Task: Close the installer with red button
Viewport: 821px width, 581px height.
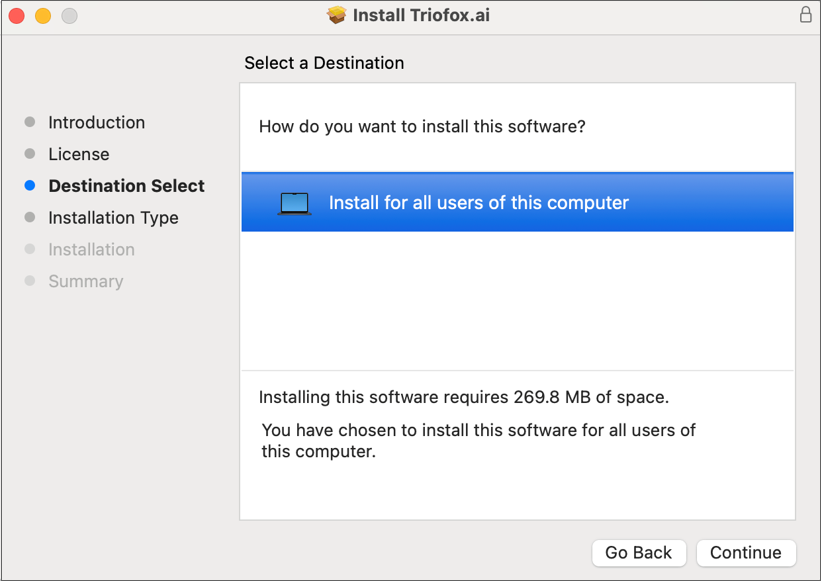Action: [x=17, y=16]
